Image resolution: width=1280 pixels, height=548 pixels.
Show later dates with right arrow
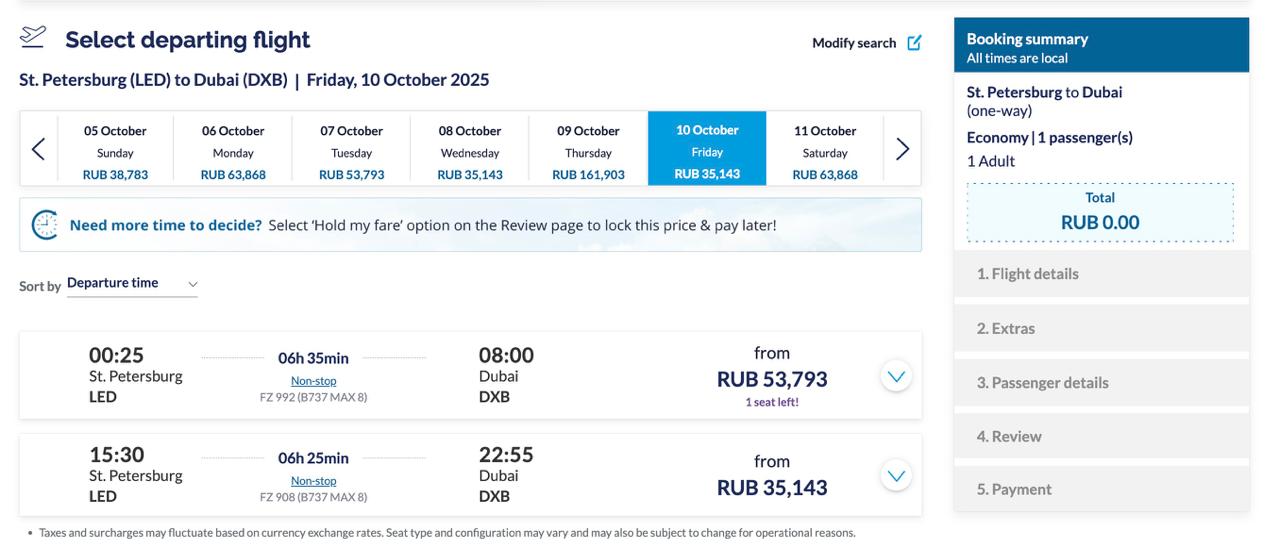pyautogui.click(x=902, y=149)
